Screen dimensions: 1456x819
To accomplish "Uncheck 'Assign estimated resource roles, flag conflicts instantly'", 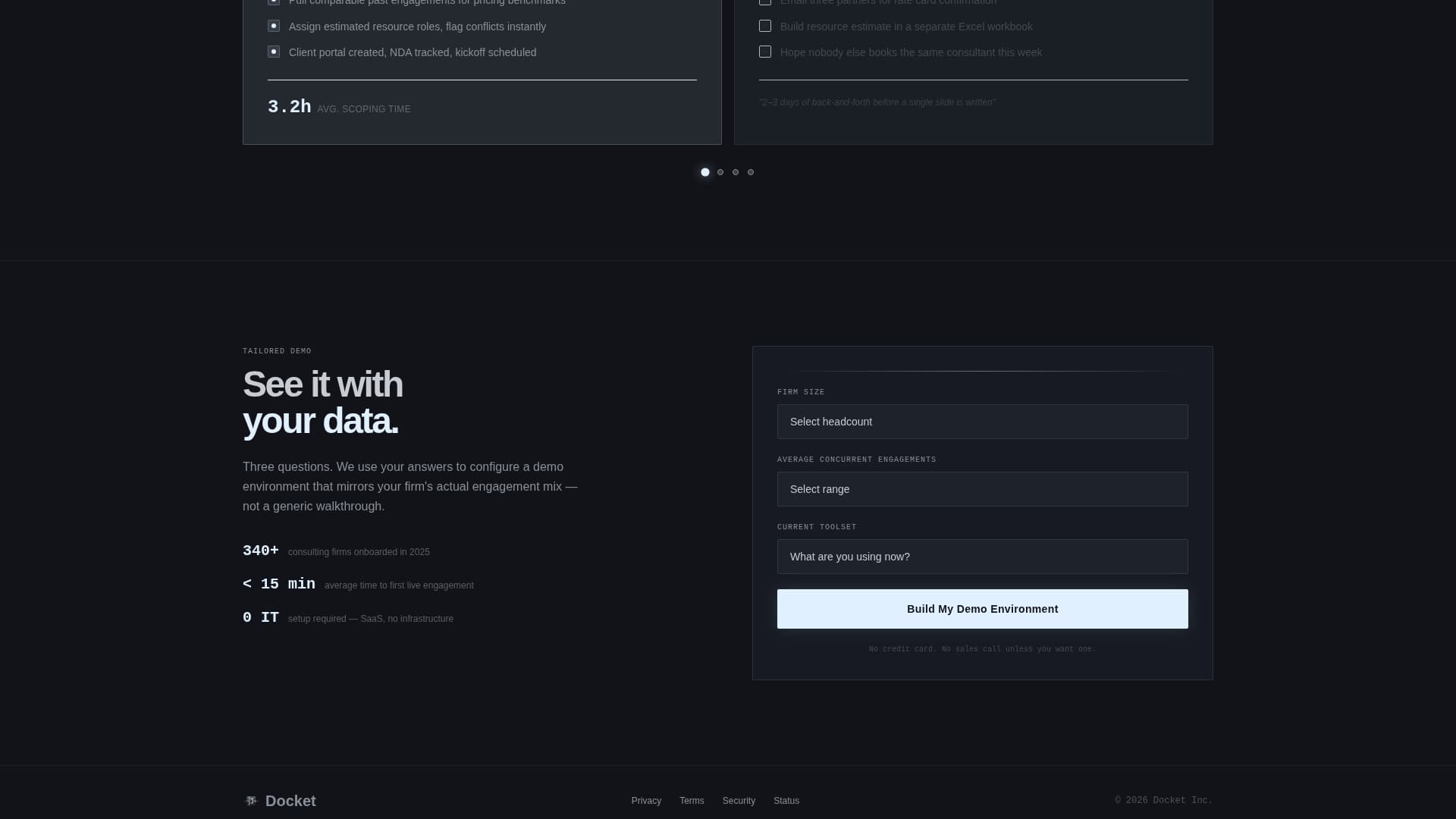I will [x=274, y=26].
